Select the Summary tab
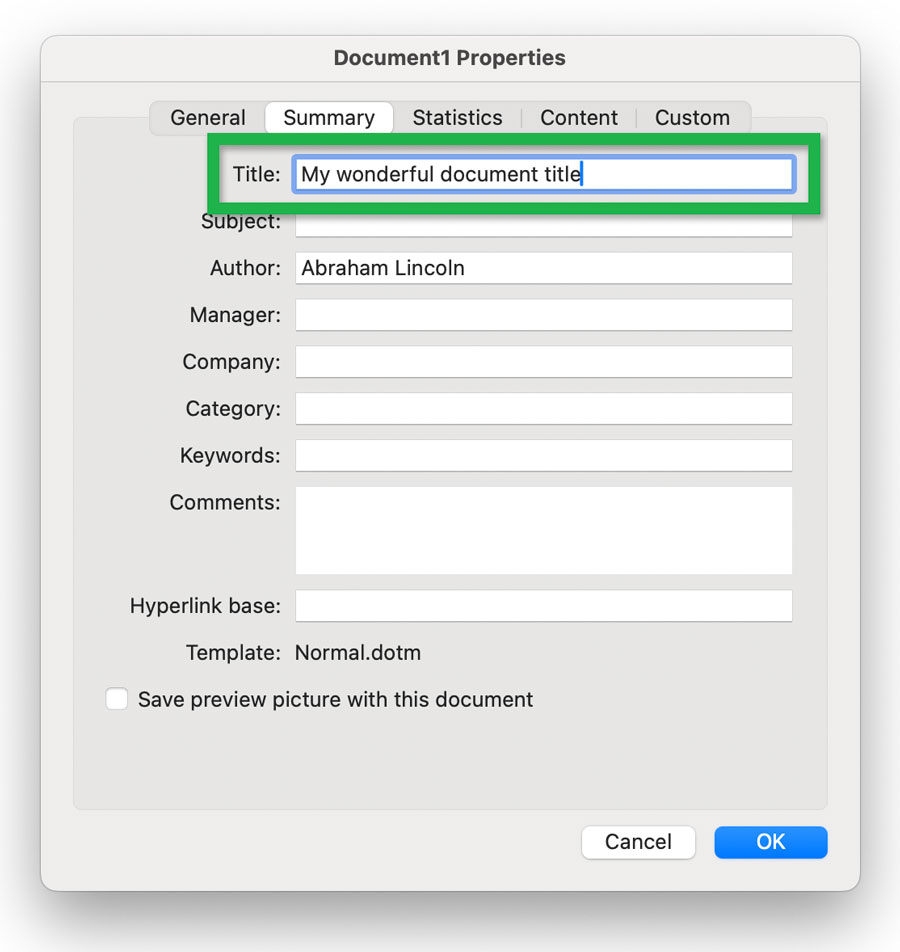 tap(328, 117)
